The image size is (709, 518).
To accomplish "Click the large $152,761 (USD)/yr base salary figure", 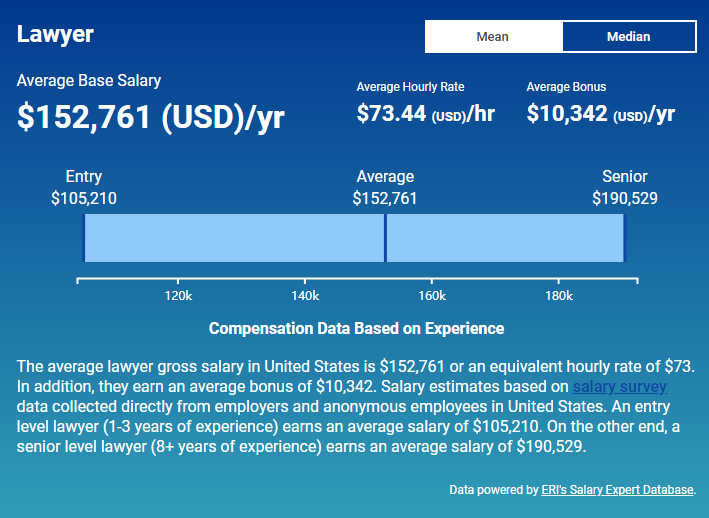I will 151,116.
